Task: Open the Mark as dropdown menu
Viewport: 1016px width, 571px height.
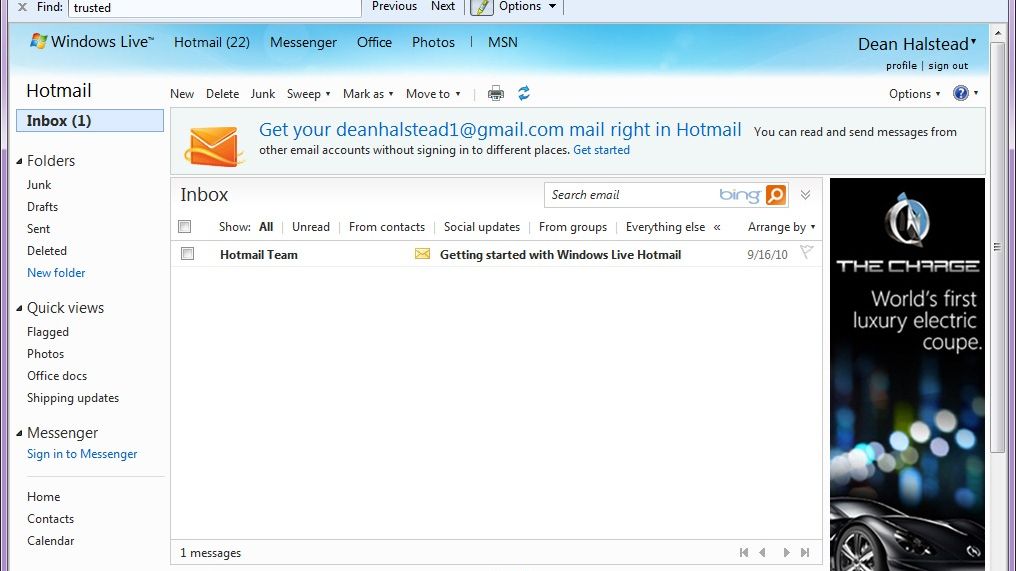Action: tap(368, 94)
